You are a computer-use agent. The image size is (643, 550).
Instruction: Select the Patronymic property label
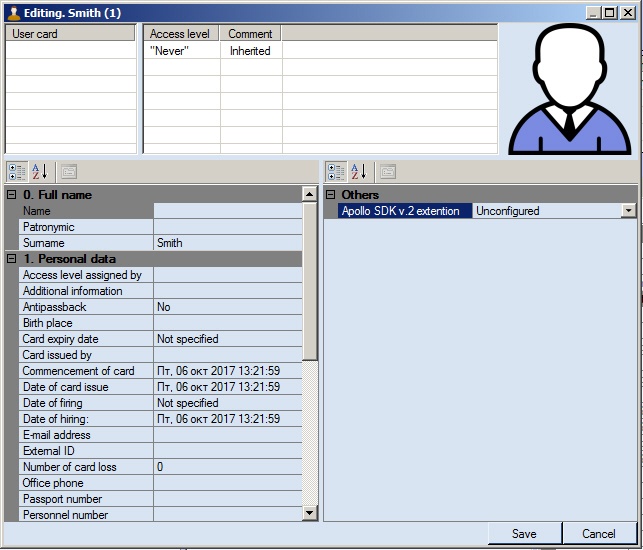click(86, 227)
